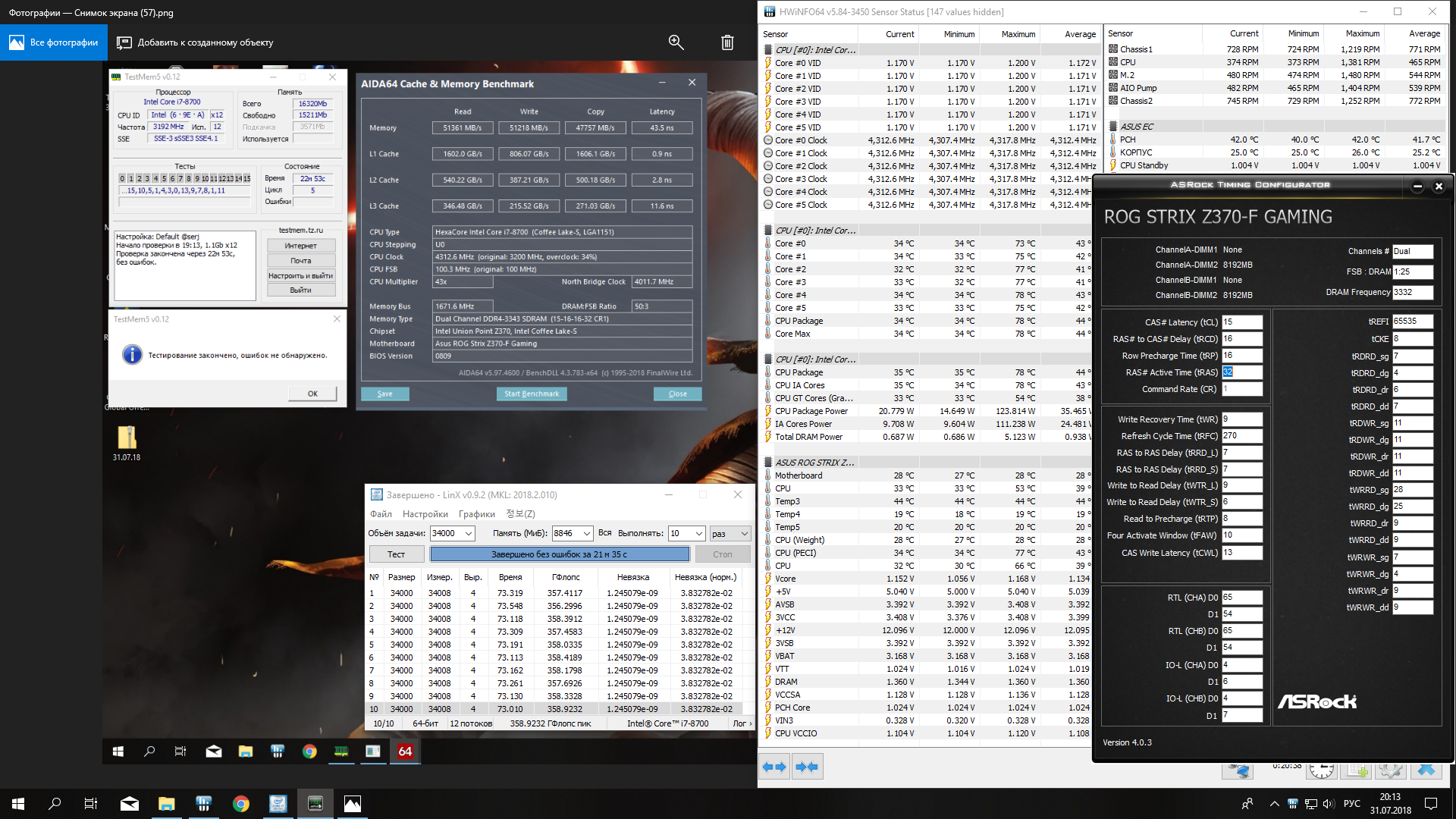Click the zoom magnifier icon in Photos
Viewport: 1456px width, 819px height.
click(676, 42)
